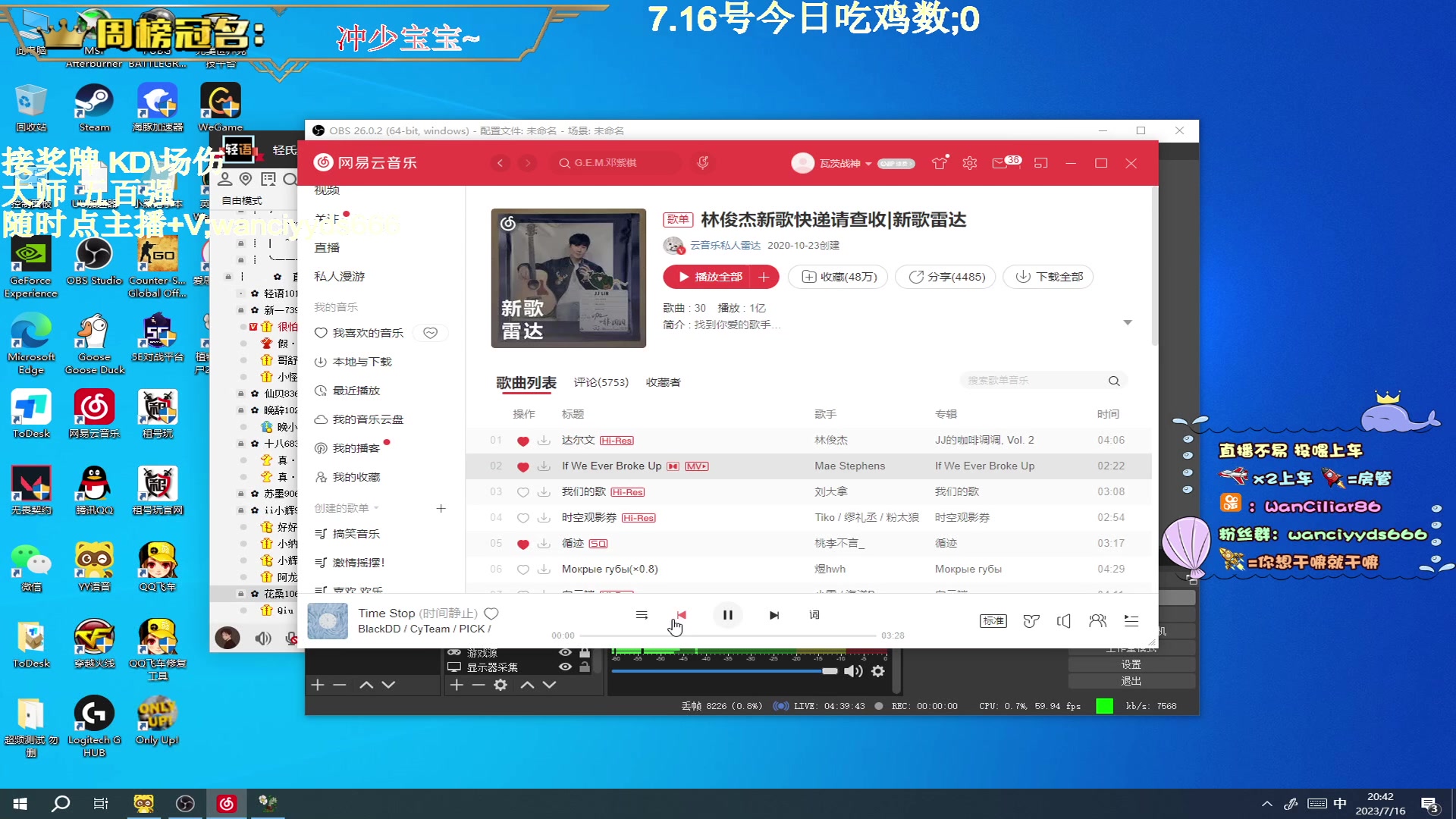Click the play order mode icon
Screen dimensions: 1456x819
(x=642, y=615)
